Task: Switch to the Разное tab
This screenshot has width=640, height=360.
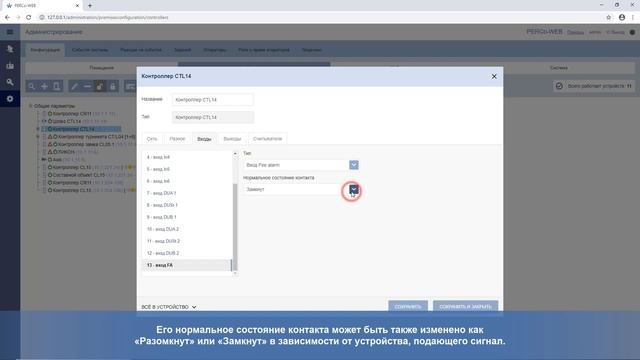Action: tap(177, 139)
